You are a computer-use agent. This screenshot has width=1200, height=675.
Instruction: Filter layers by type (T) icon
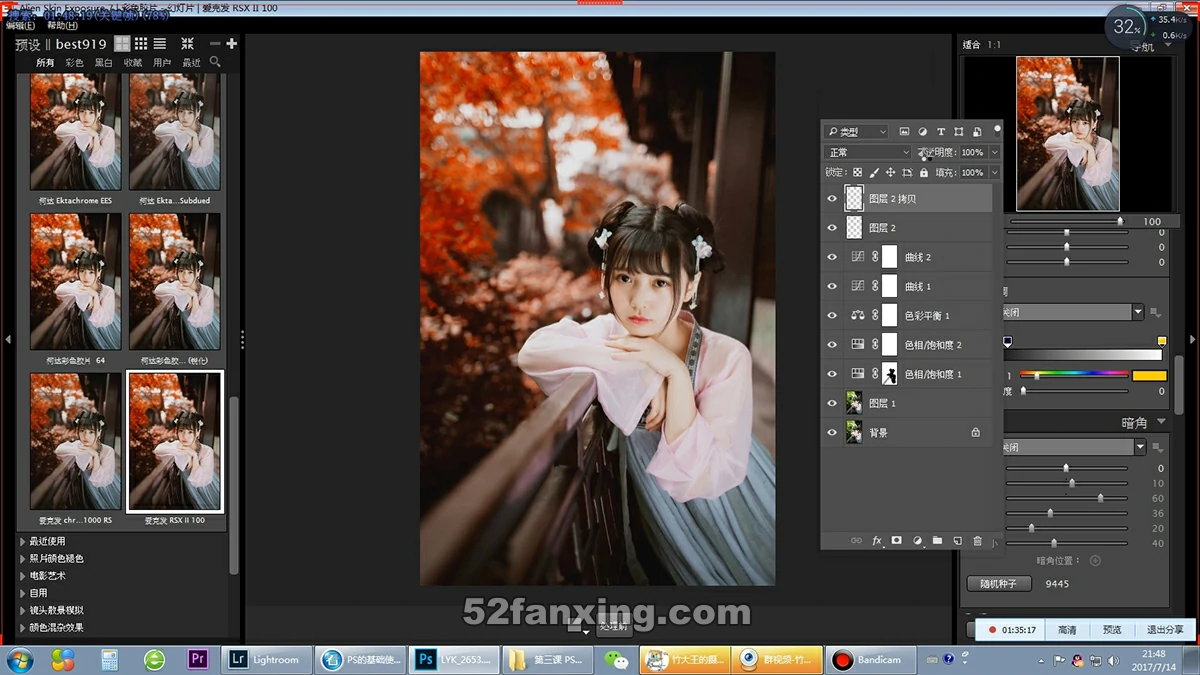pyautogui.click(x=941, y=132)
